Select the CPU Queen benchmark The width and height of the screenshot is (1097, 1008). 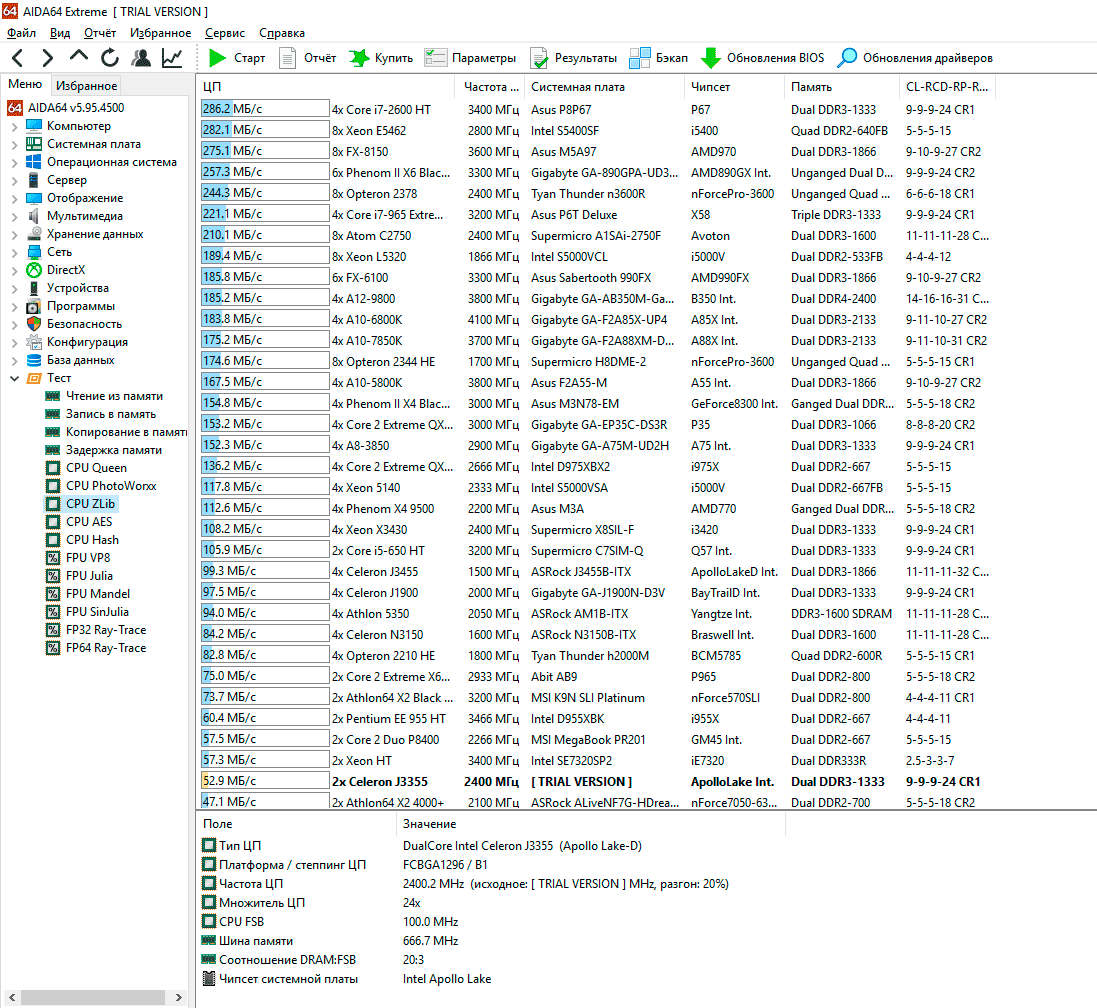coord(96,468)
